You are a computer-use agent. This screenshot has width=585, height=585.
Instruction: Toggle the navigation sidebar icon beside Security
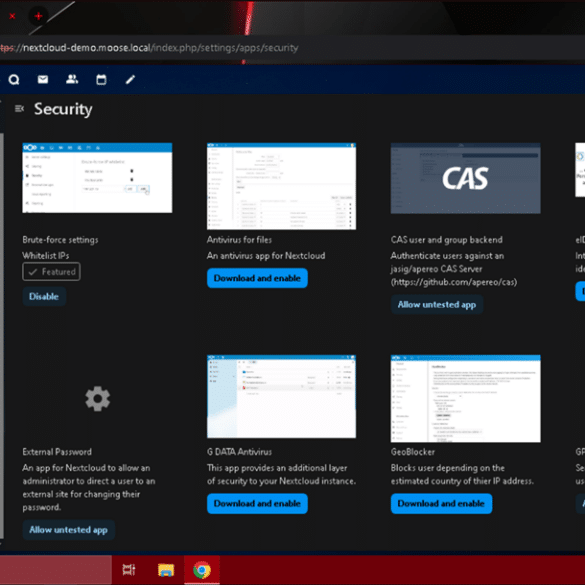[x=19, y=109]
